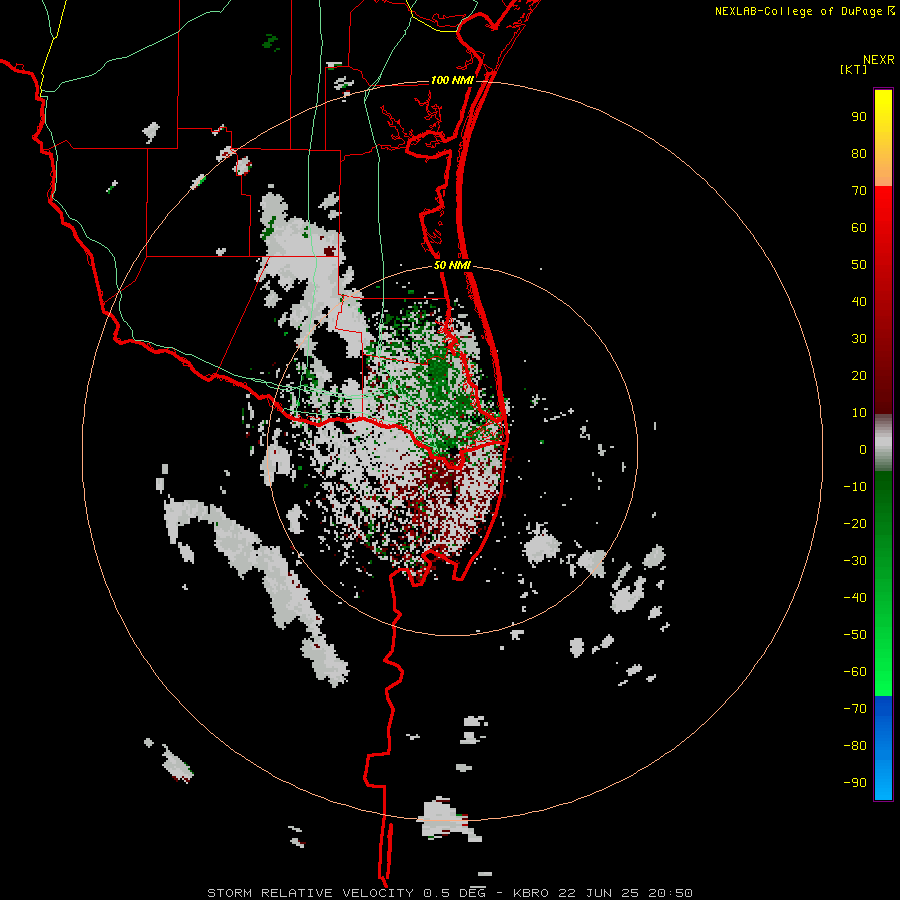Select the 100 NMI range ring label
The height and width of the screenshot is (900, 900).
click(x=452, y=80)
